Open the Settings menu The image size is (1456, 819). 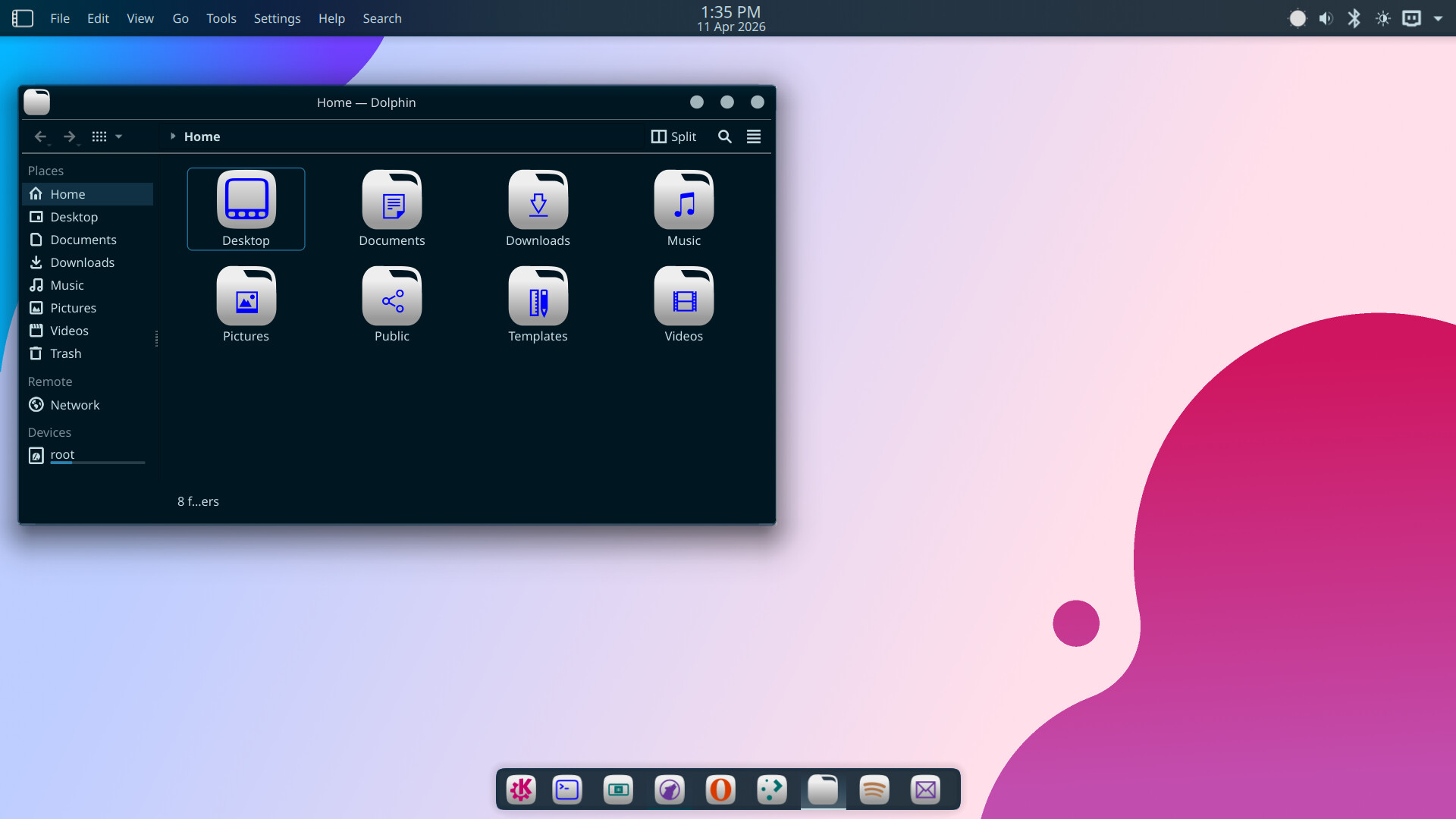[x=277, y=18]
